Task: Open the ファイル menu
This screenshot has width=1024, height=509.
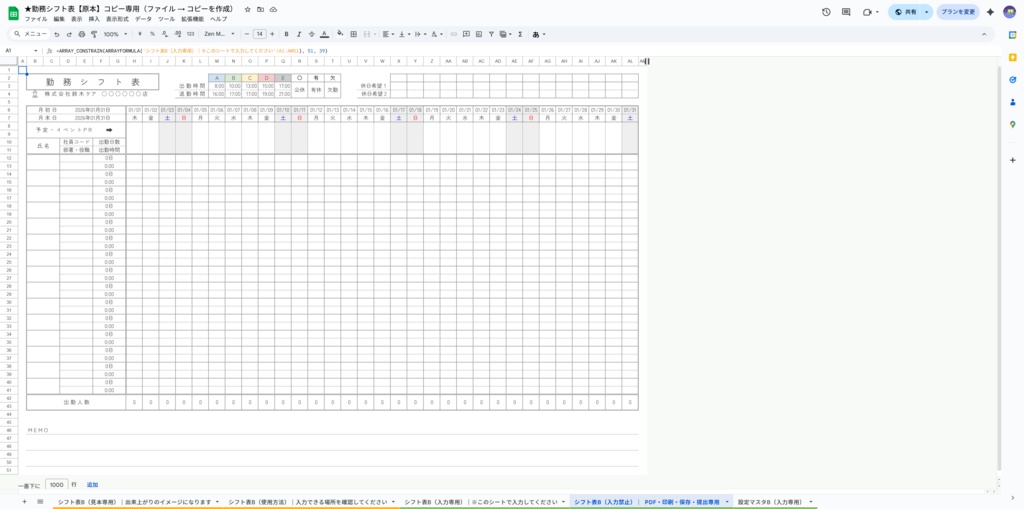Action: tap(36, 19)
